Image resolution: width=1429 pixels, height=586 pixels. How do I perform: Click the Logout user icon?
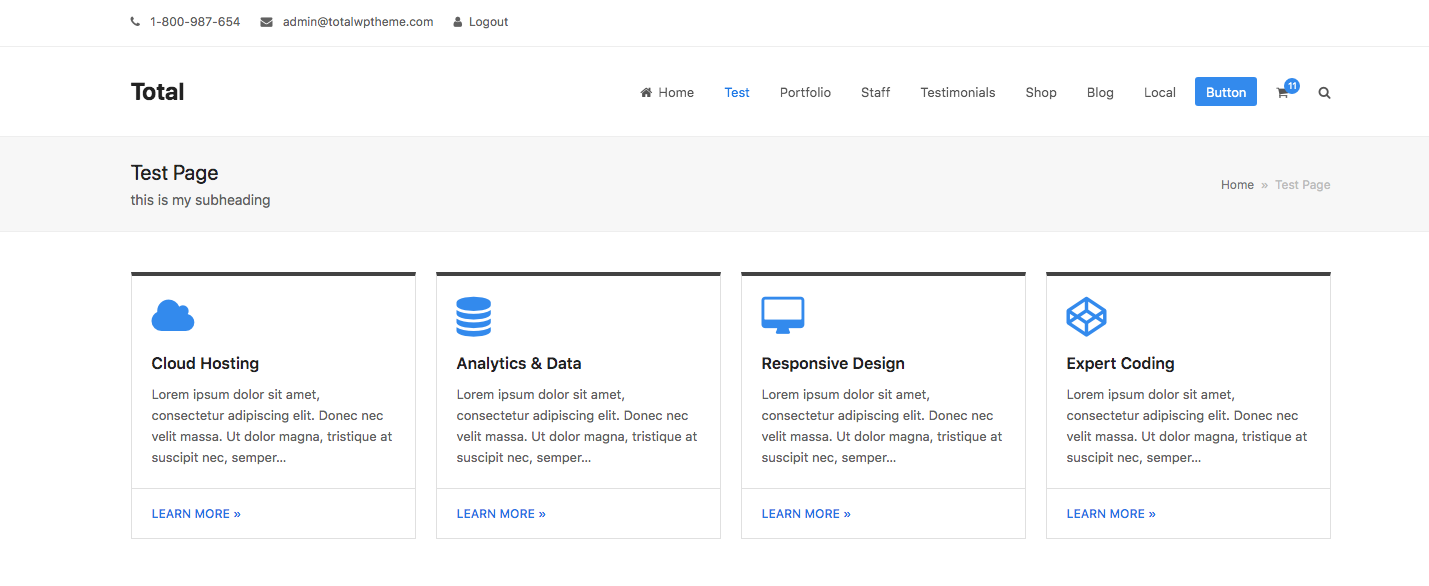[x=458, y=22]
